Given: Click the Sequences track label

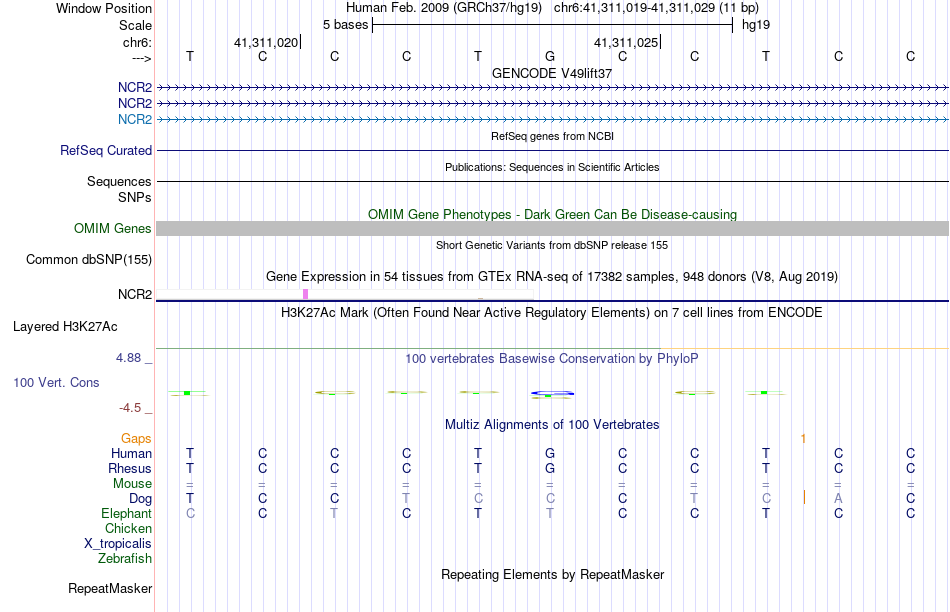Looking at the screenshot, I should coord(119,181).
